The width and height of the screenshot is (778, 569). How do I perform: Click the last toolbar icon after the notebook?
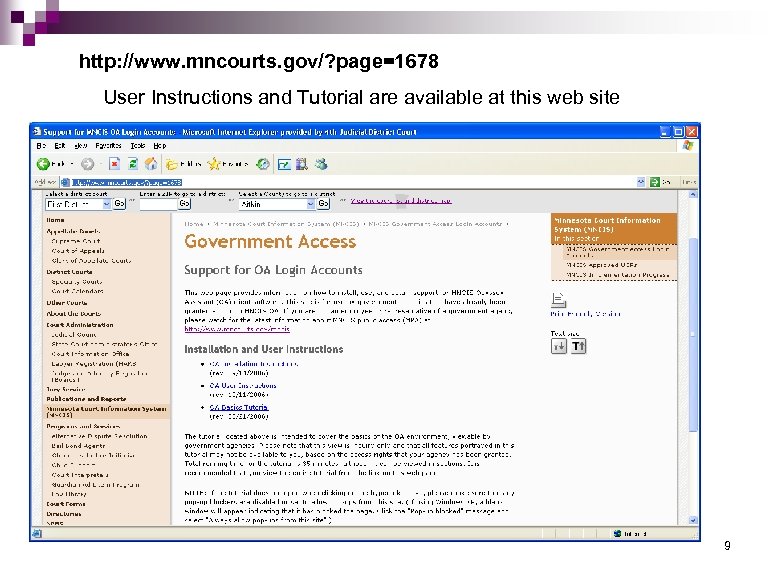tap(321, 164)
